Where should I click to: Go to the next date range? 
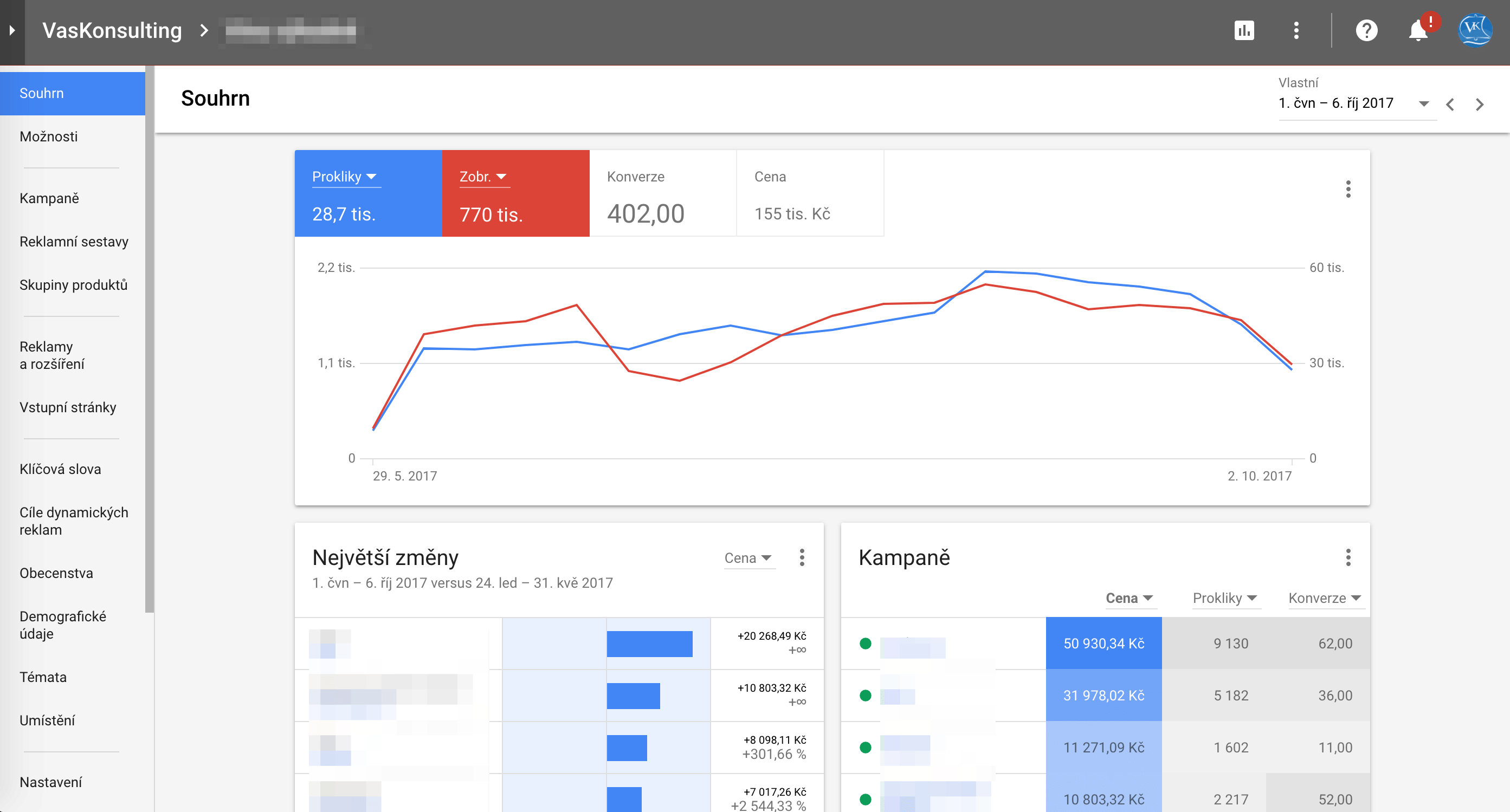[x=1480, y=105]
